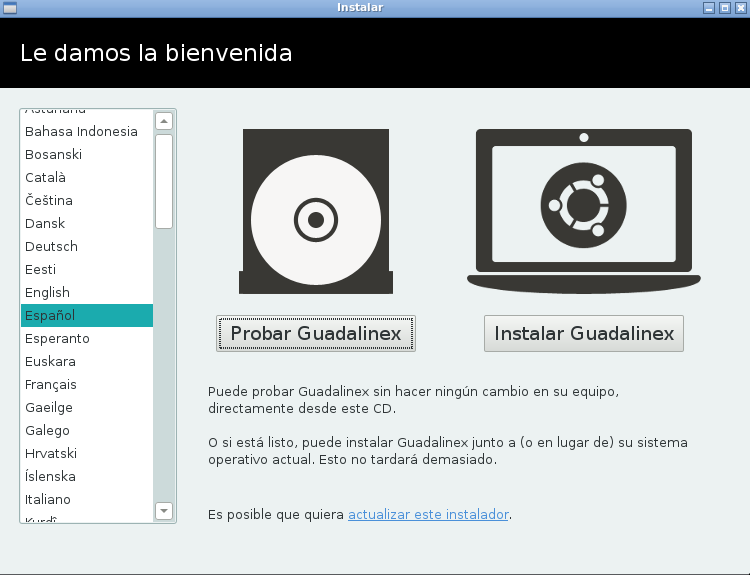
Task: Select Bosanski in the language list
Action: (x=87, y=155)
